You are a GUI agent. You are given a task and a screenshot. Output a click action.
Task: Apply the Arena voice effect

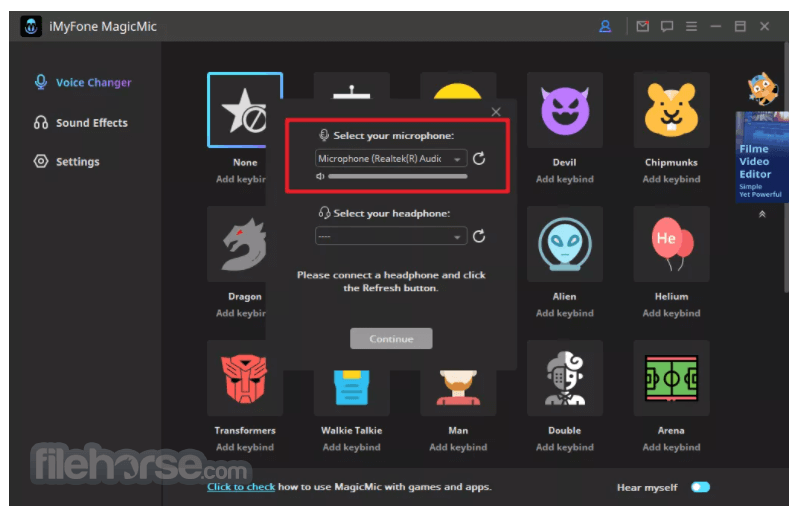tap(671, 378)
